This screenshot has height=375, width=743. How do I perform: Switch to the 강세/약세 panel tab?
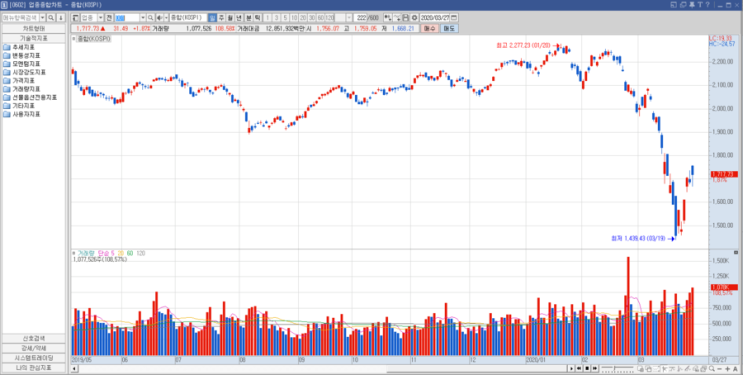tap(34, 348)
